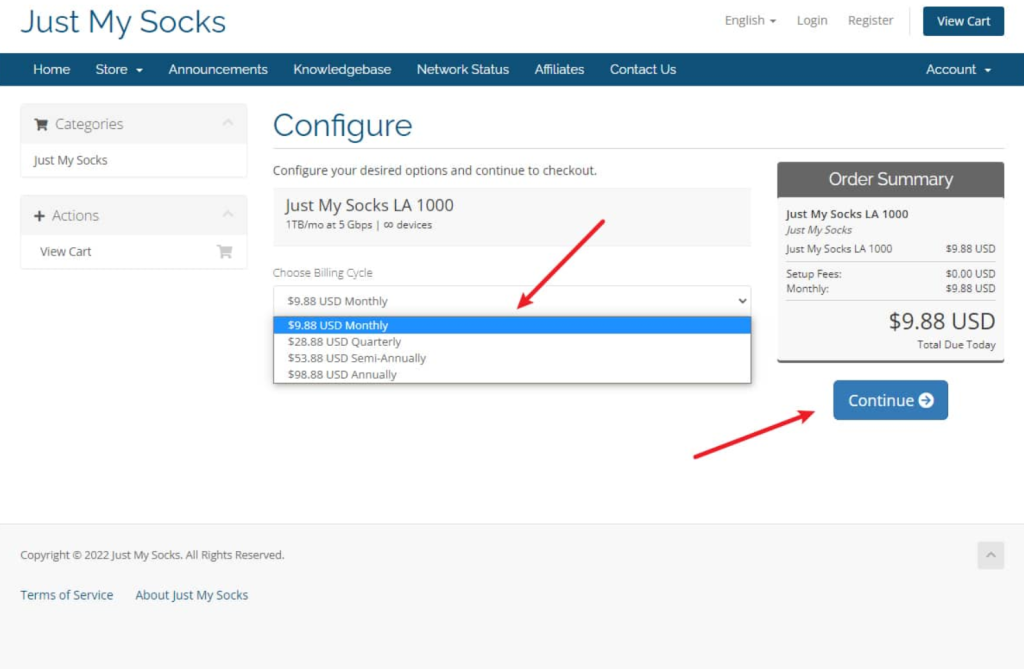Image resolution: width=1024 pixels, height=669 pixels.
Task: Click the Continue button
Action: [890, 400]
